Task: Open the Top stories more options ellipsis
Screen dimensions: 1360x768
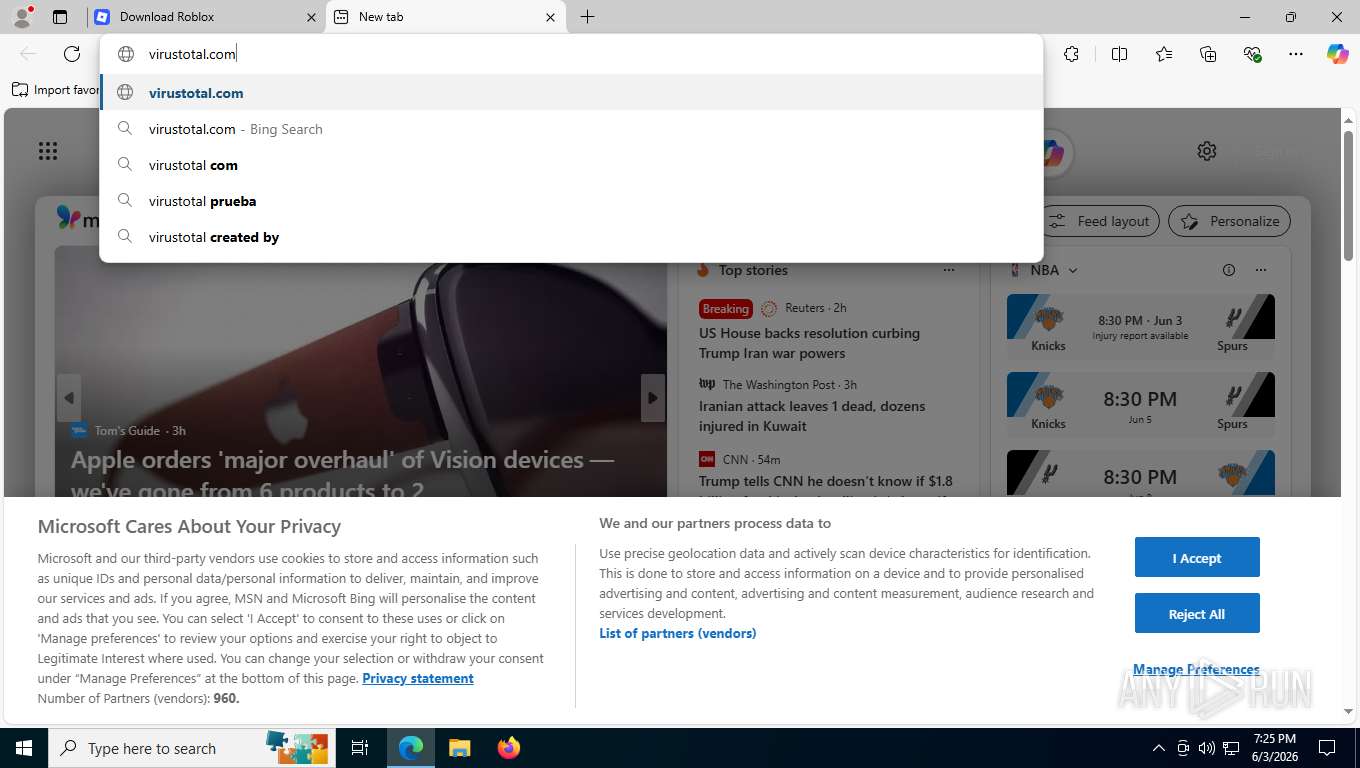Action: [x=949, y=270]
